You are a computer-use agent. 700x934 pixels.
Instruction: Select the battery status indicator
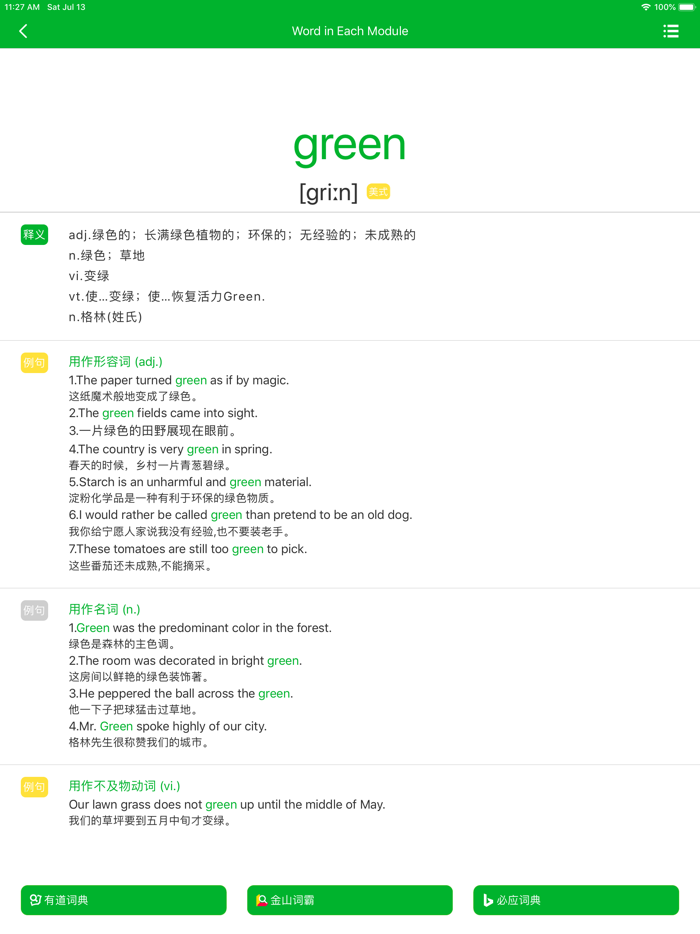[685, 6]
